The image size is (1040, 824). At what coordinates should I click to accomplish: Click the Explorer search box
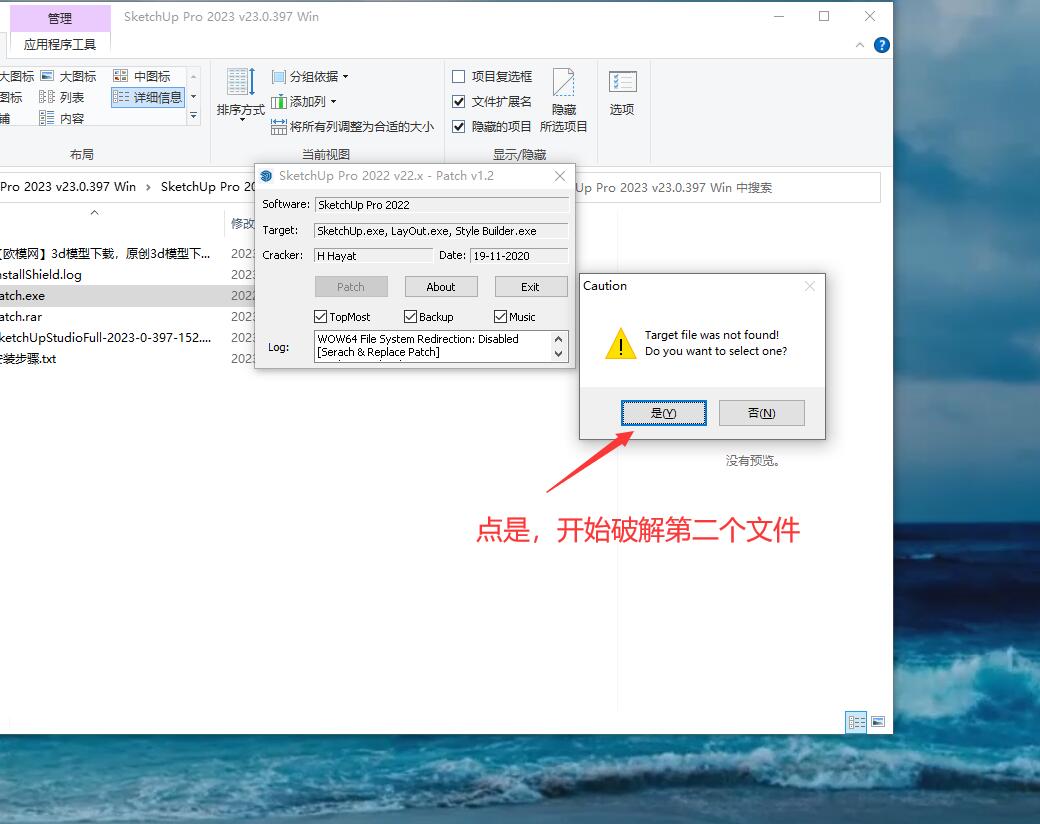click(728, 188)
